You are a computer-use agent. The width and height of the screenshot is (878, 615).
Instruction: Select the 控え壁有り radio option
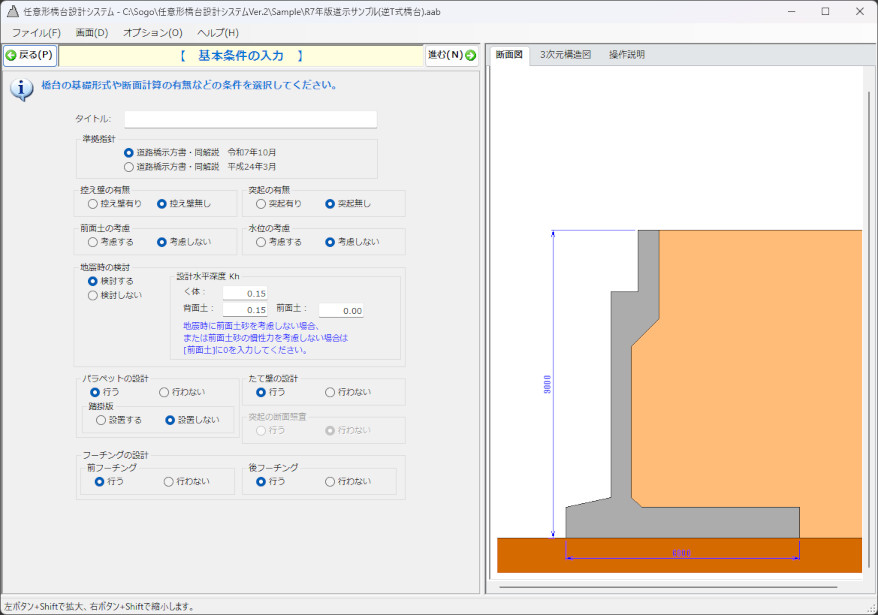pos(93,203)
